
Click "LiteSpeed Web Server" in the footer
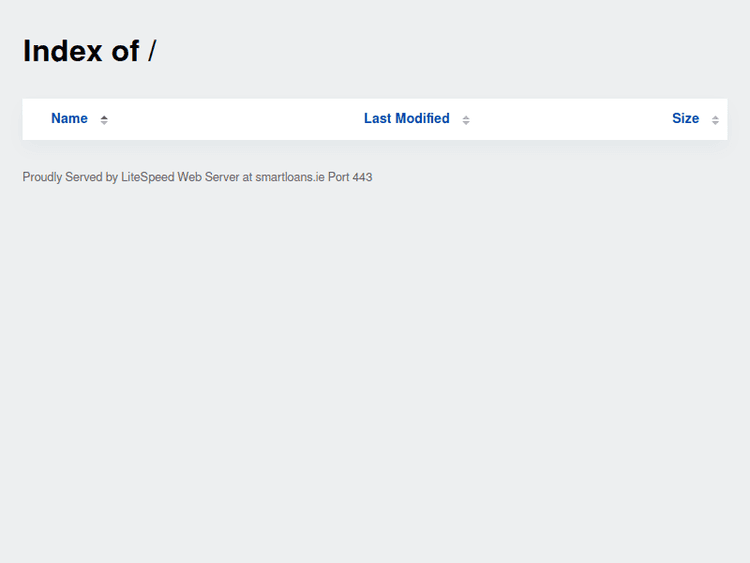pyautogui.click(x=180, y=177)
